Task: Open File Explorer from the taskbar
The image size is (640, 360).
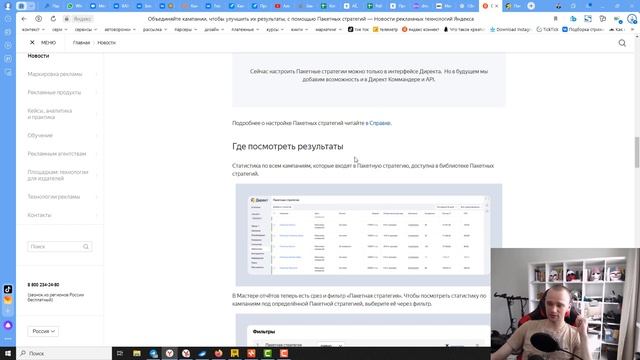Action: point(137,353)
